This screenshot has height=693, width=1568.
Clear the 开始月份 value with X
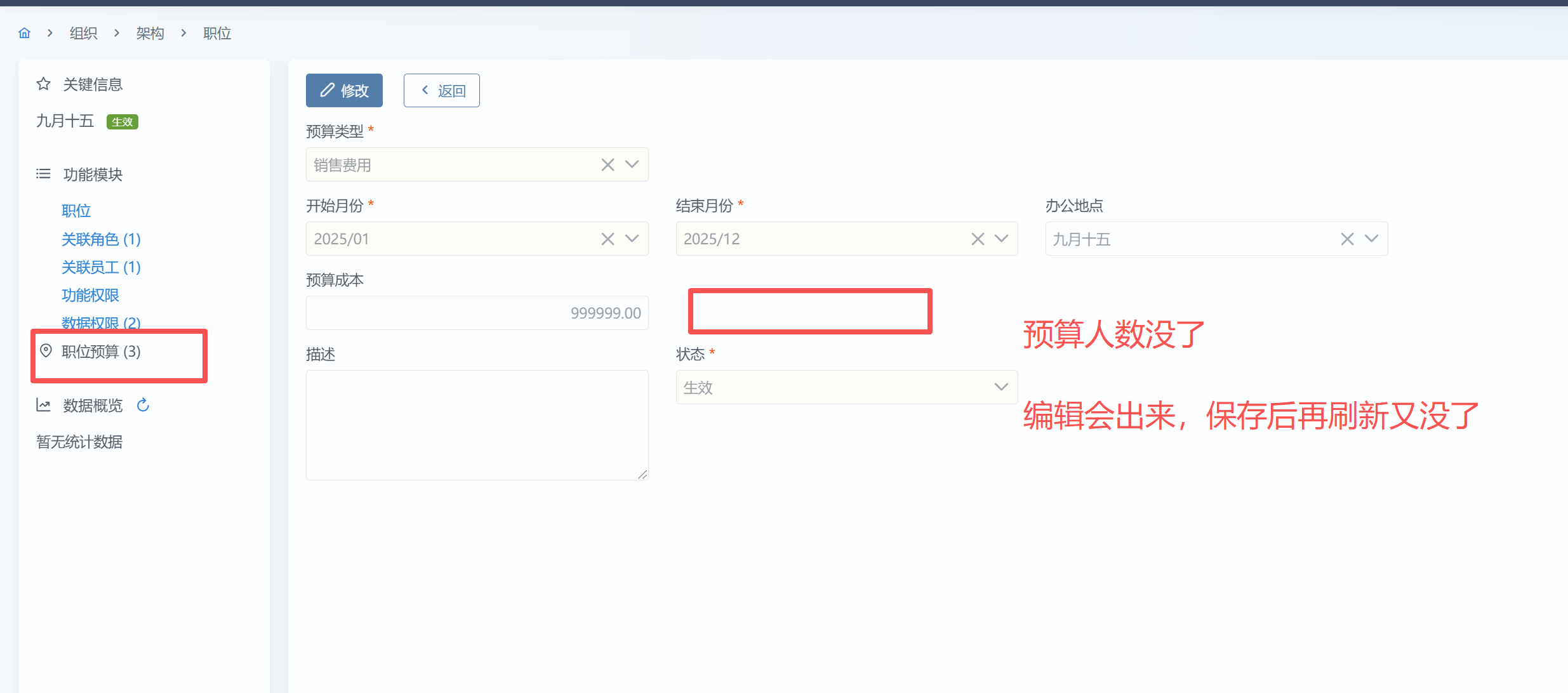[608, 239]
